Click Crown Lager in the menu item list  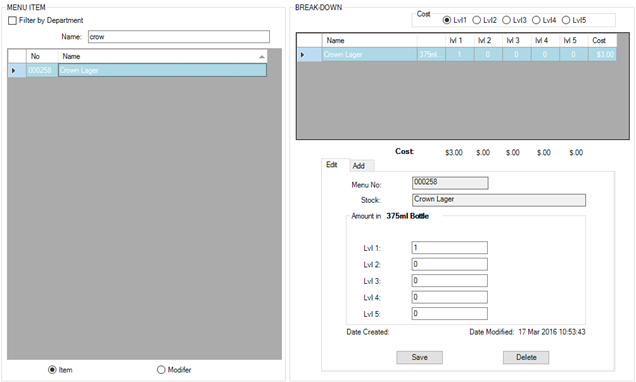[x=162, y=70]
